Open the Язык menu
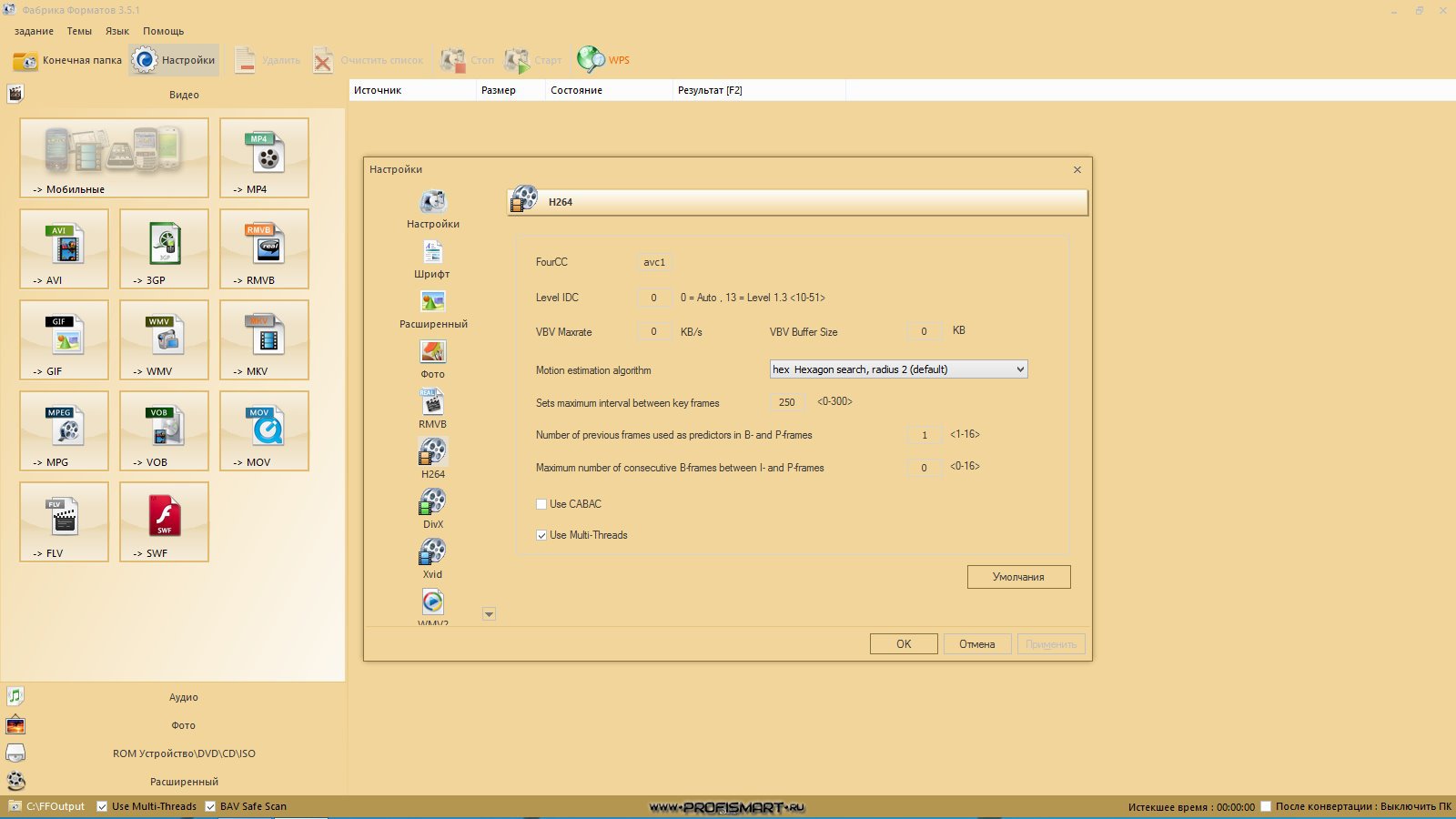This screenshot has width=1456, height=819. (117, 31)
